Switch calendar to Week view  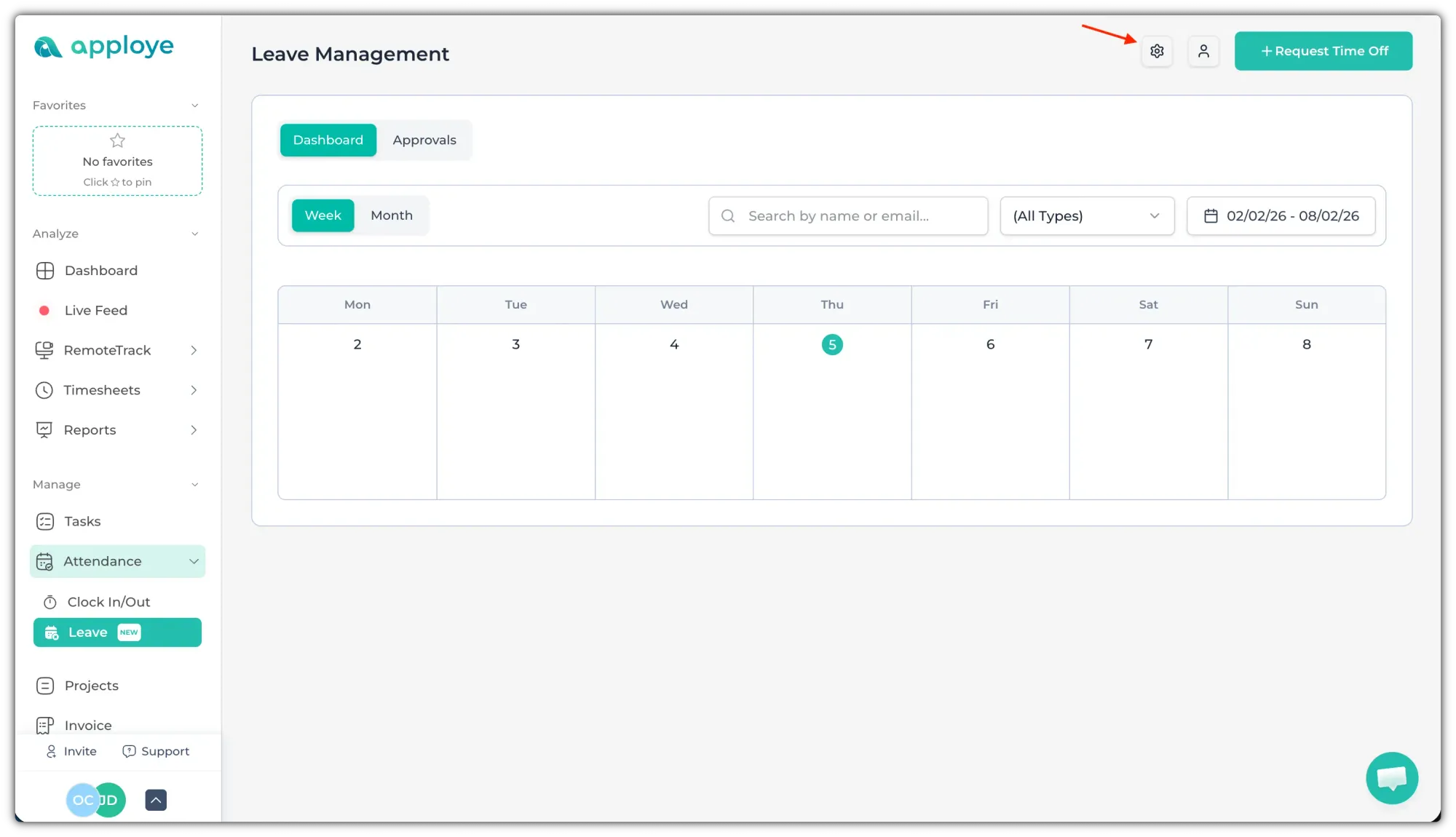coord(323,215)
